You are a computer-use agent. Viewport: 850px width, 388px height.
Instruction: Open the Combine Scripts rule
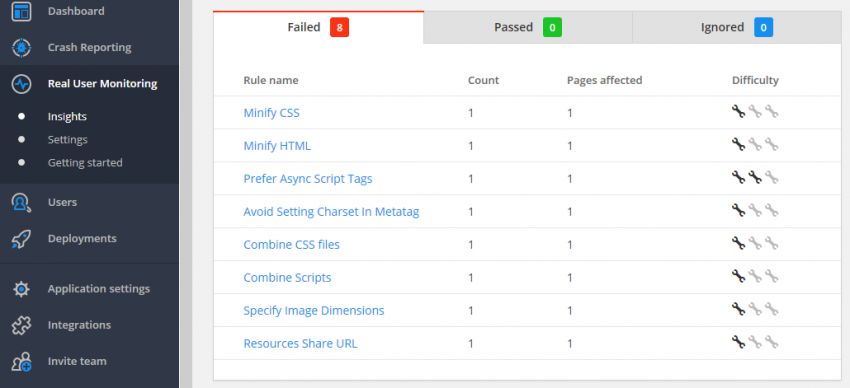click(287, 277)
